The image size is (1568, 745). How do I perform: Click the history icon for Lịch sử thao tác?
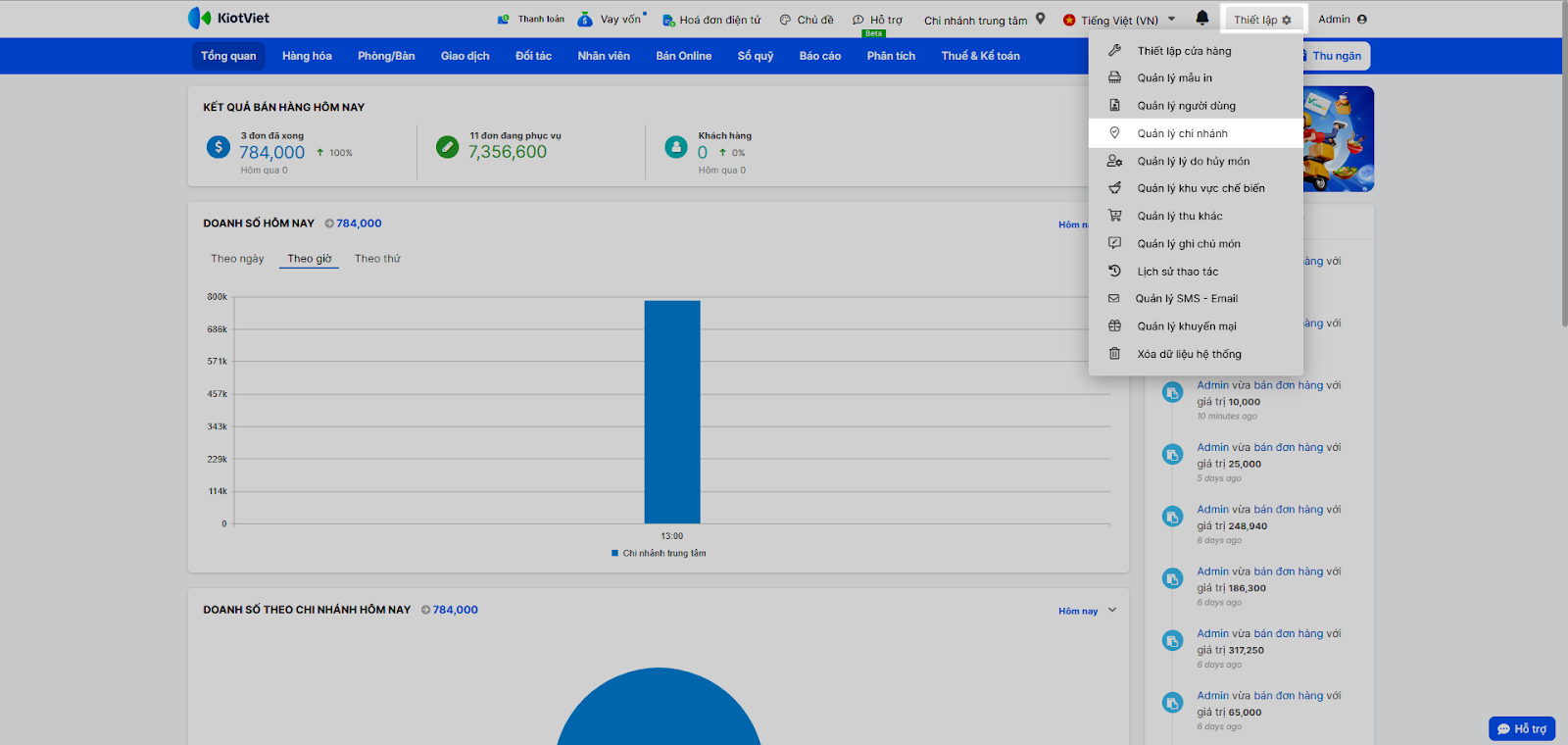pos(1114,272)
